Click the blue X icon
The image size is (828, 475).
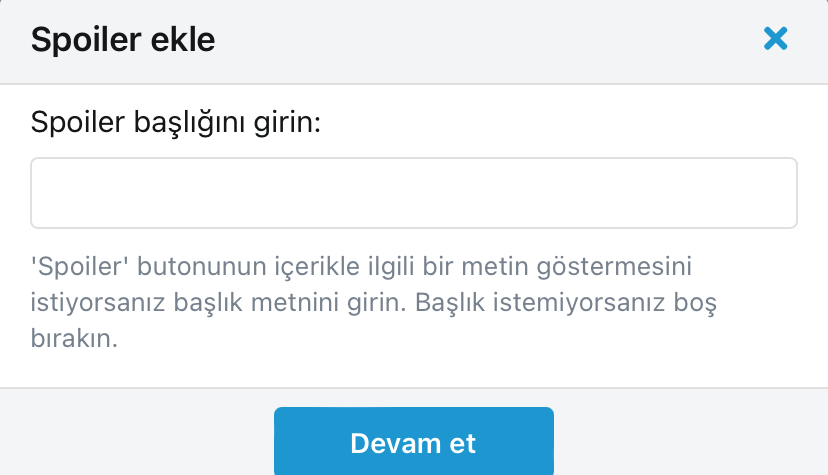pos(775,39)
